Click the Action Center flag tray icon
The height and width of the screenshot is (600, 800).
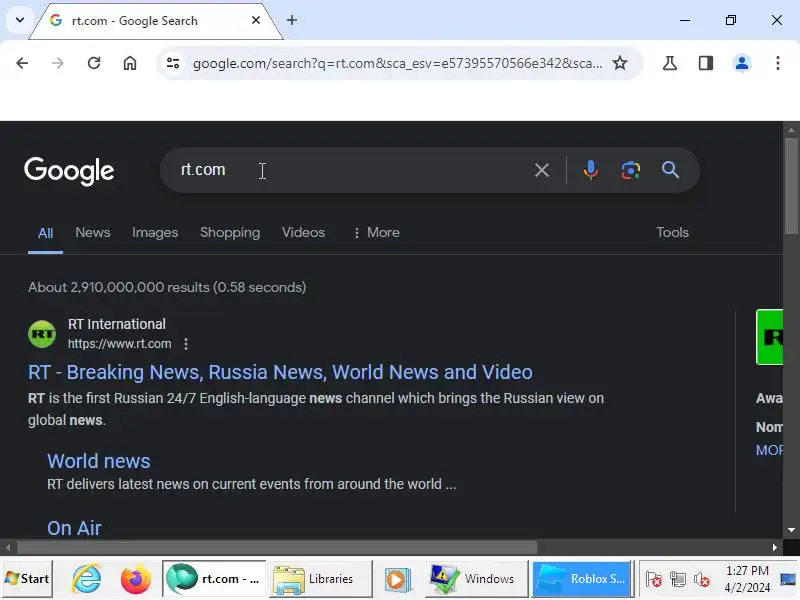tap(654, 580)
